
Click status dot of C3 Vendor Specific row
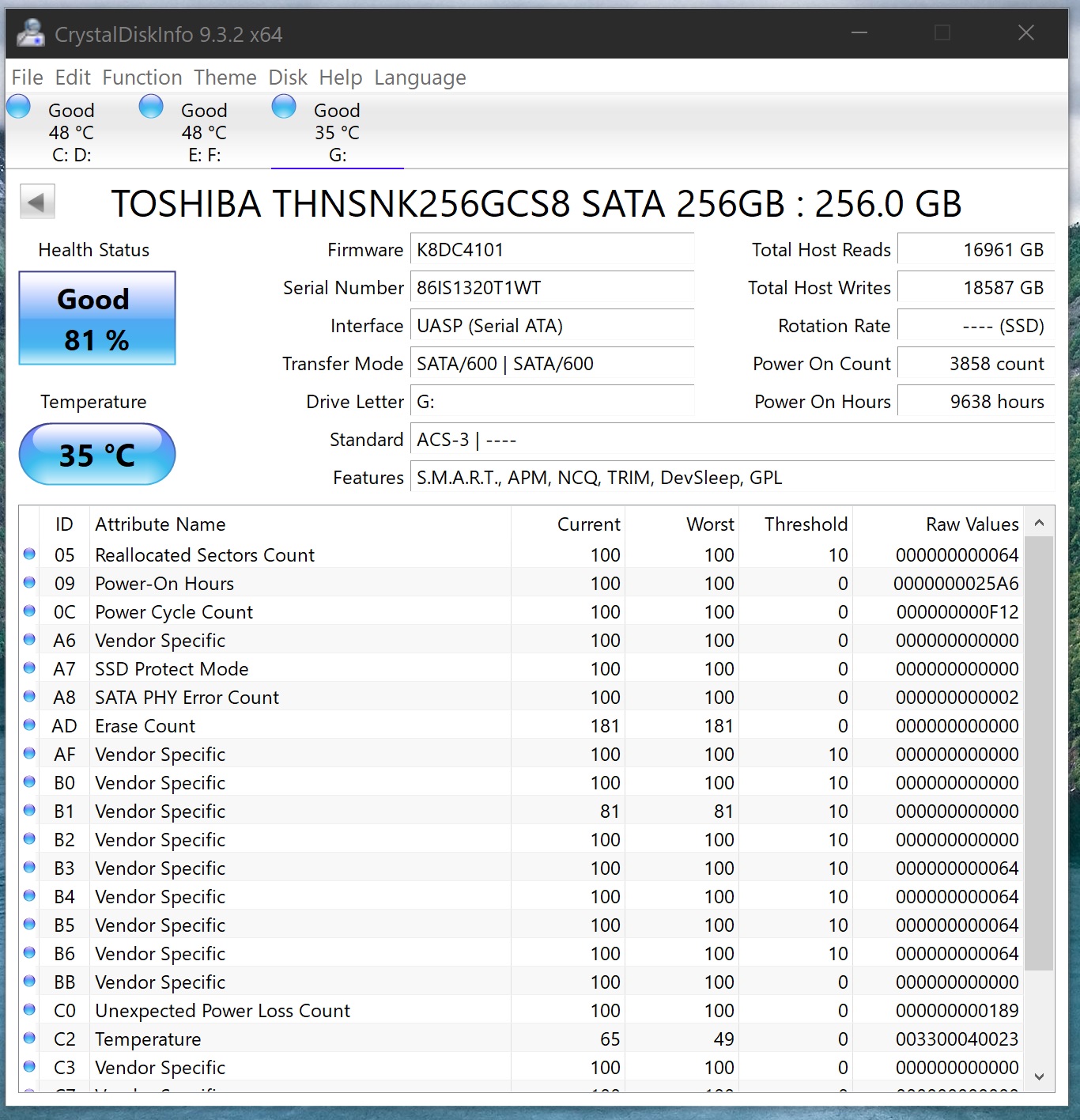(29, 1066)
